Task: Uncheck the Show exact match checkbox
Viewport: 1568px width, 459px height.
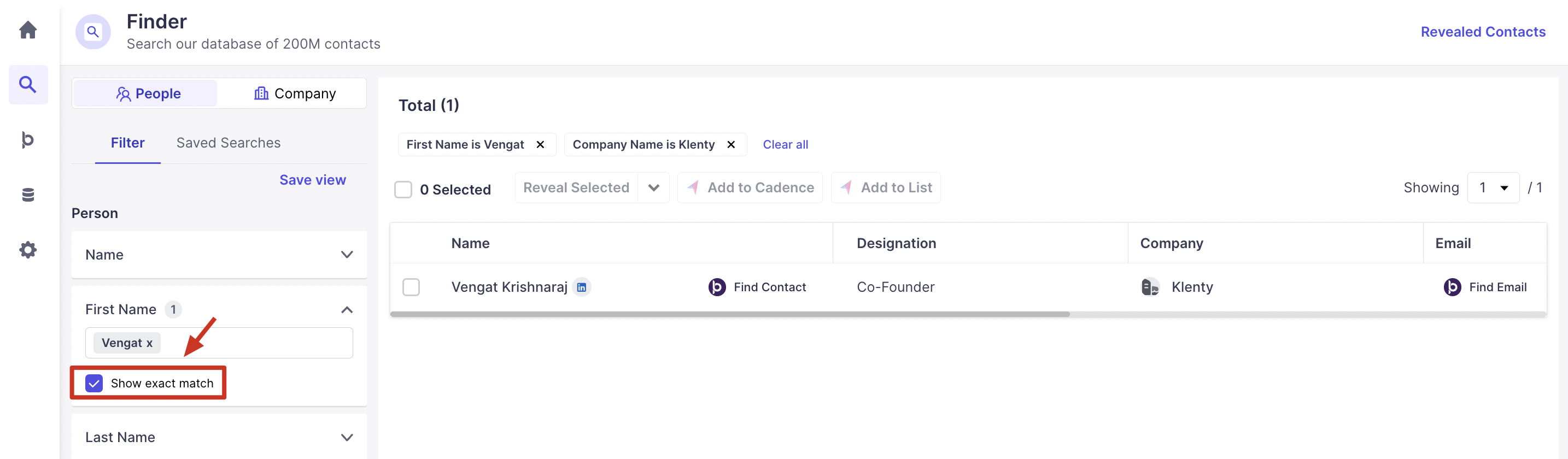Action: [x=95, y=384]
